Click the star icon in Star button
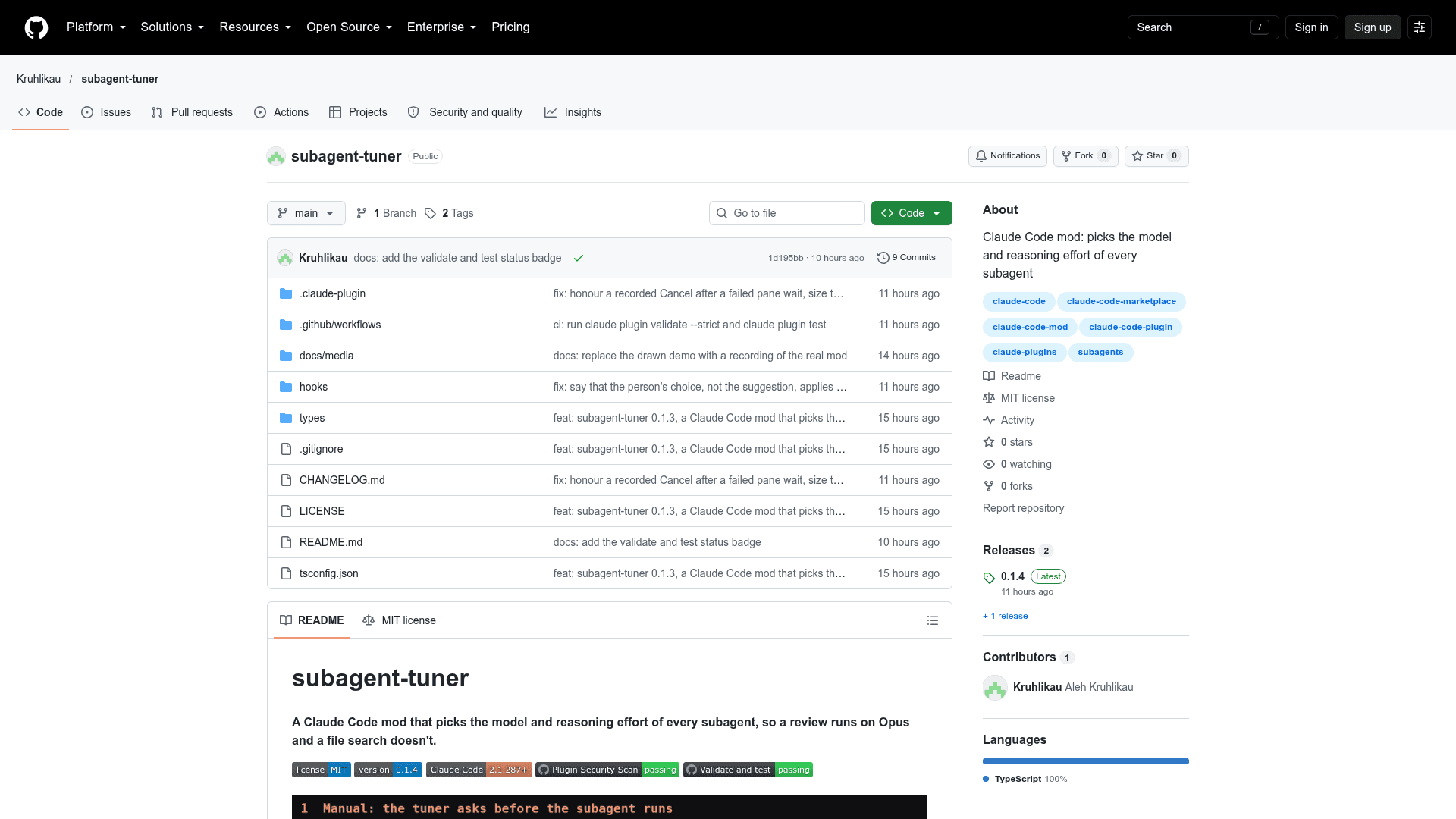The height and width of the screenshot is (819, 1456). point(1137,156)
